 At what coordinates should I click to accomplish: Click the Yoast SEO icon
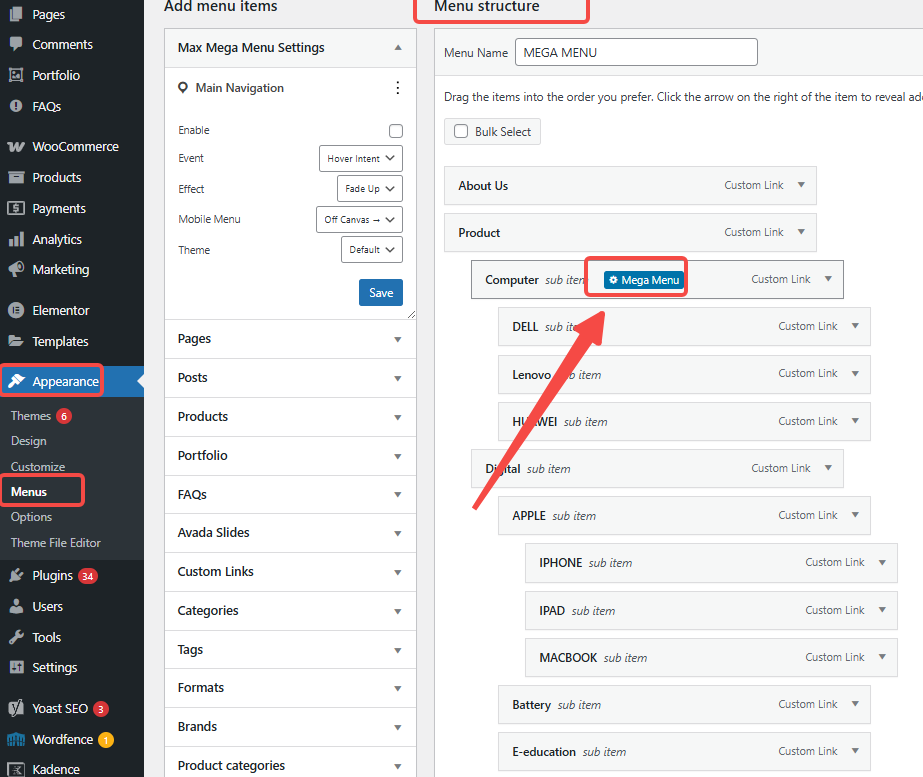pos(16,708)
